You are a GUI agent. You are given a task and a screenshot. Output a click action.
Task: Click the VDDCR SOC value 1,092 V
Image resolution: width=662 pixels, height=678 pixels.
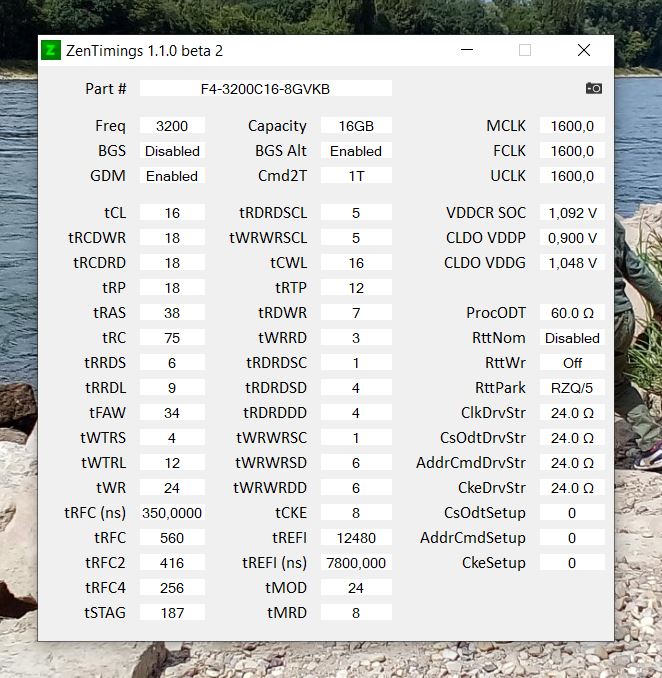[572, 213]
